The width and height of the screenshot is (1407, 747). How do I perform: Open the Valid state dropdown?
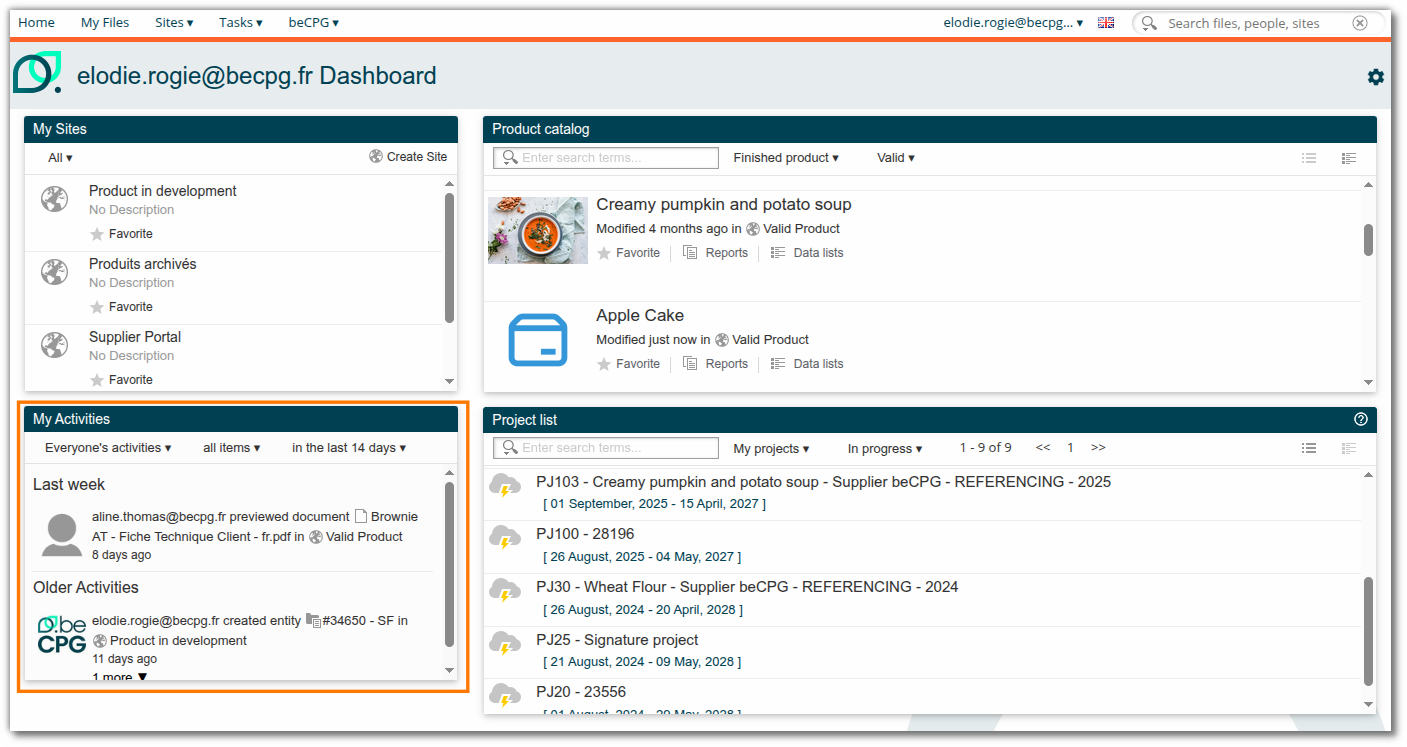[896, 158]
